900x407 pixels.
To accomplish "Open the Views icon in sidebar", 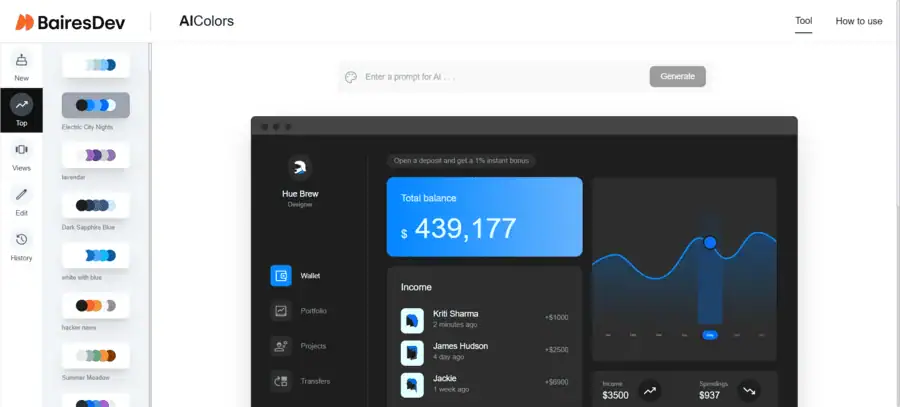I will point(21,150).
